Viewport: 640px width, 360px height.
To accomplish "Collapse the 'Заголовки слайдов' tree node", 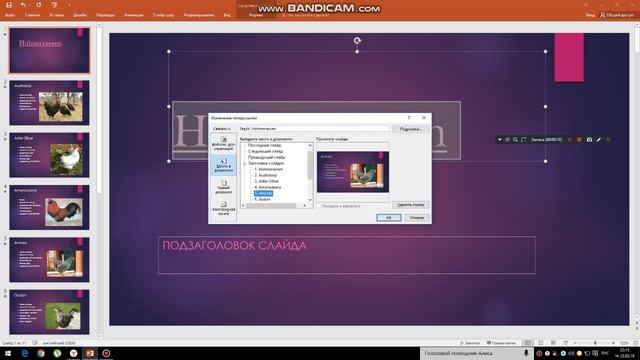I will pos(244,163).
